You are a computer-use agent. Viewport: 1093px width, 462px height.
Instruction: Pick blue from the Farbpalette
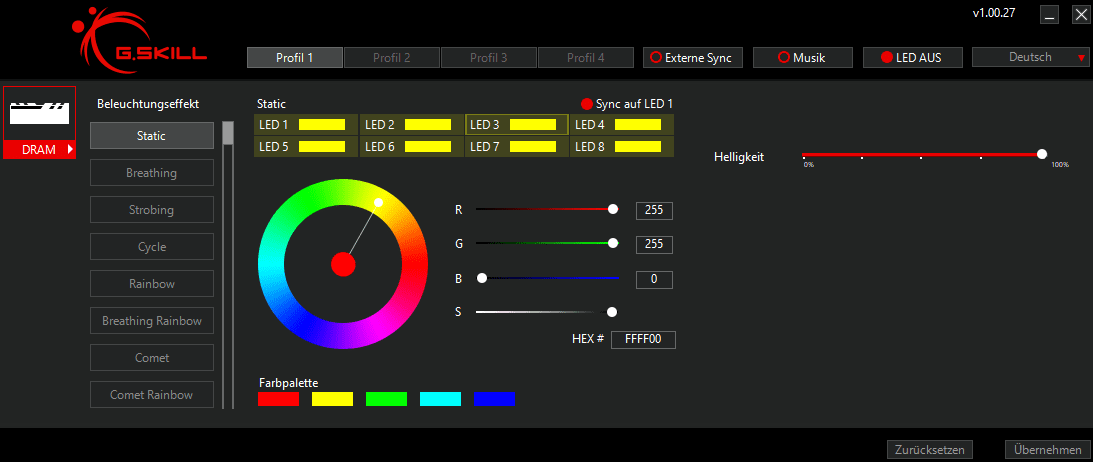pyautogui.click(x=494, y=399)
